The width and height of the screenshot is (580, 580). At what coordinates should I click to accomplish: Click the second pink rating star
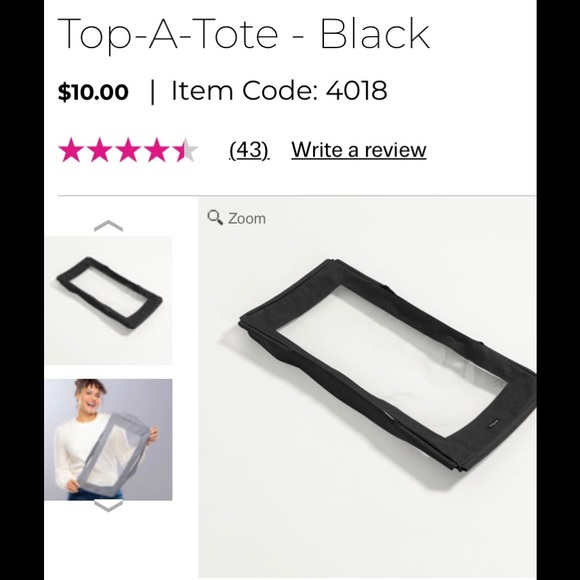click(100, 150)
